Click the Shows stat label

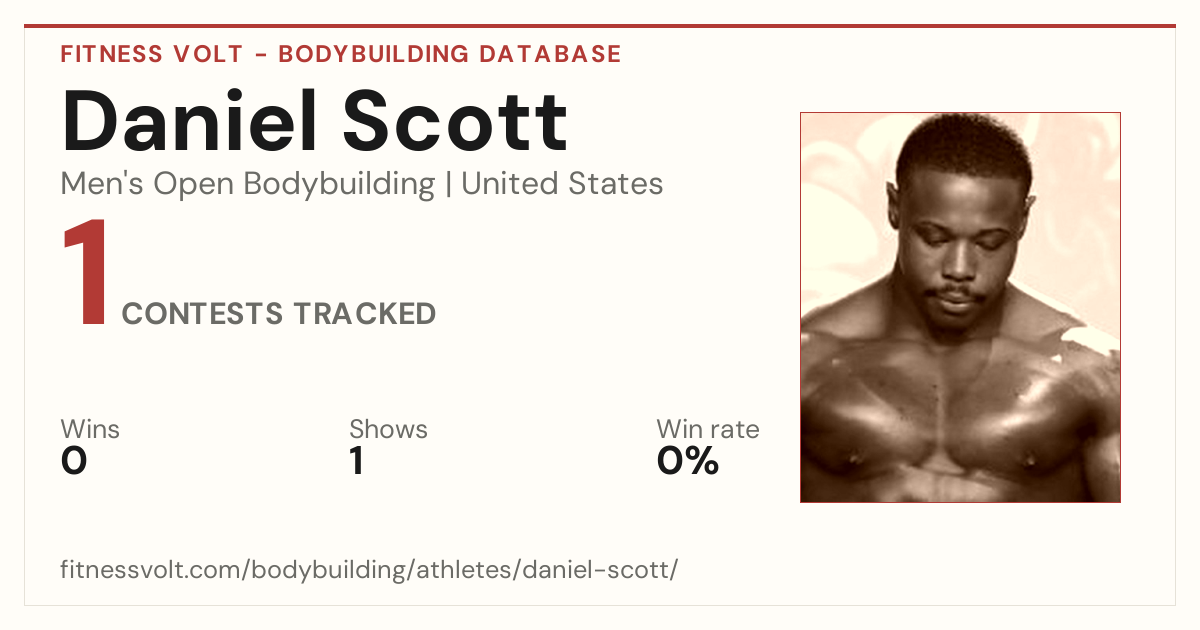pyautogui.click(x=388, y=429)
